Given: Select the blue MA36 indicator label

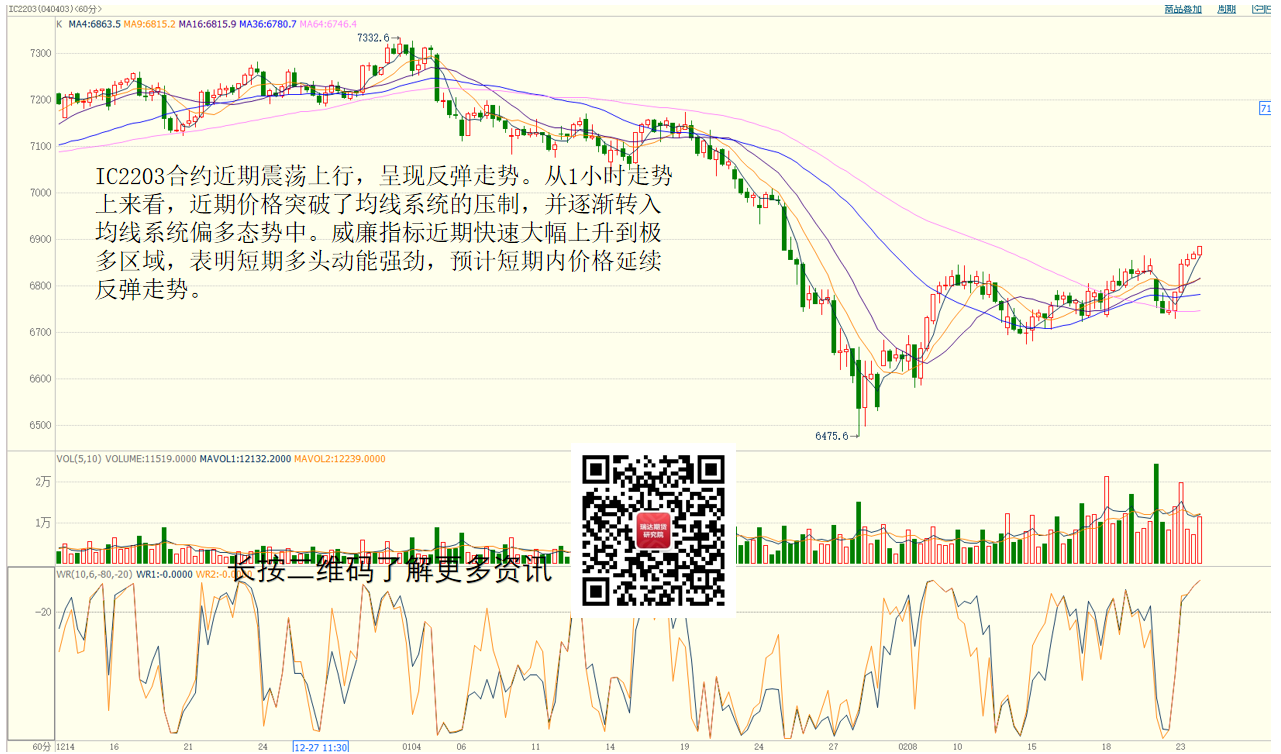Looking at the screenshot, I should (268, 23).
